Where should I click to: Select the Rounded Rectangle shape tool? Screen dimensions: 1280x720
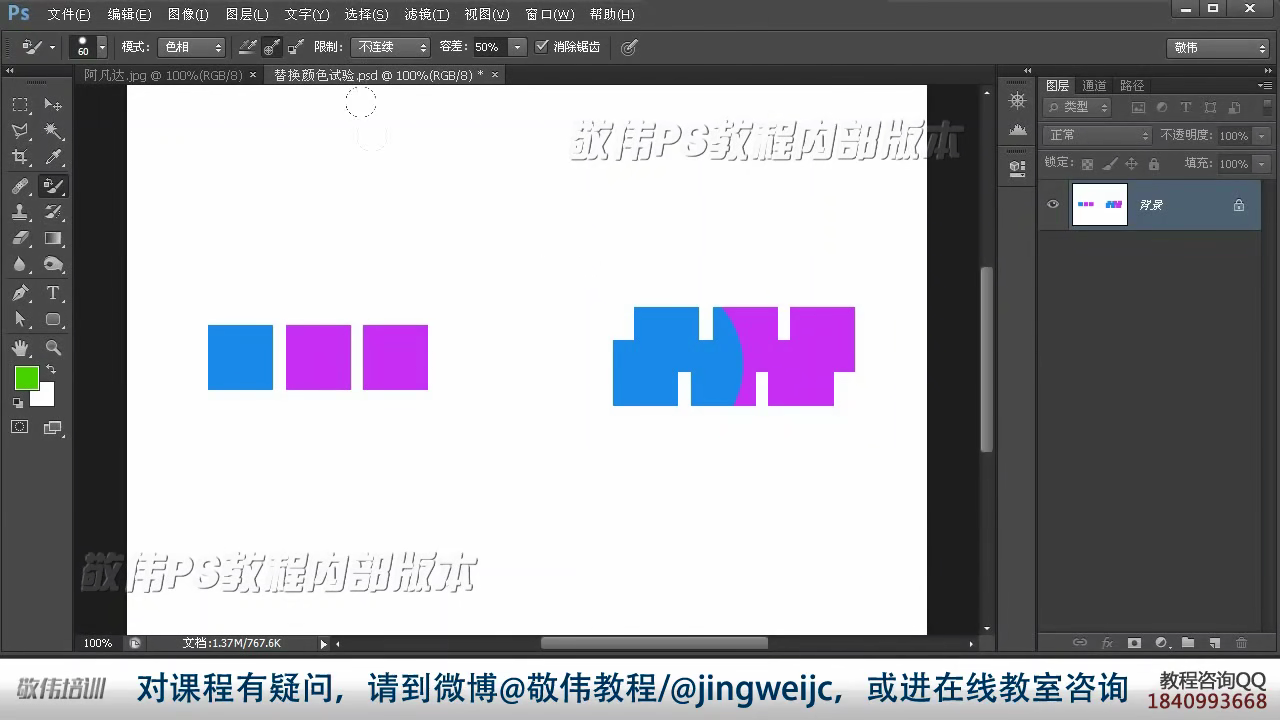click(x=53, y=320)
